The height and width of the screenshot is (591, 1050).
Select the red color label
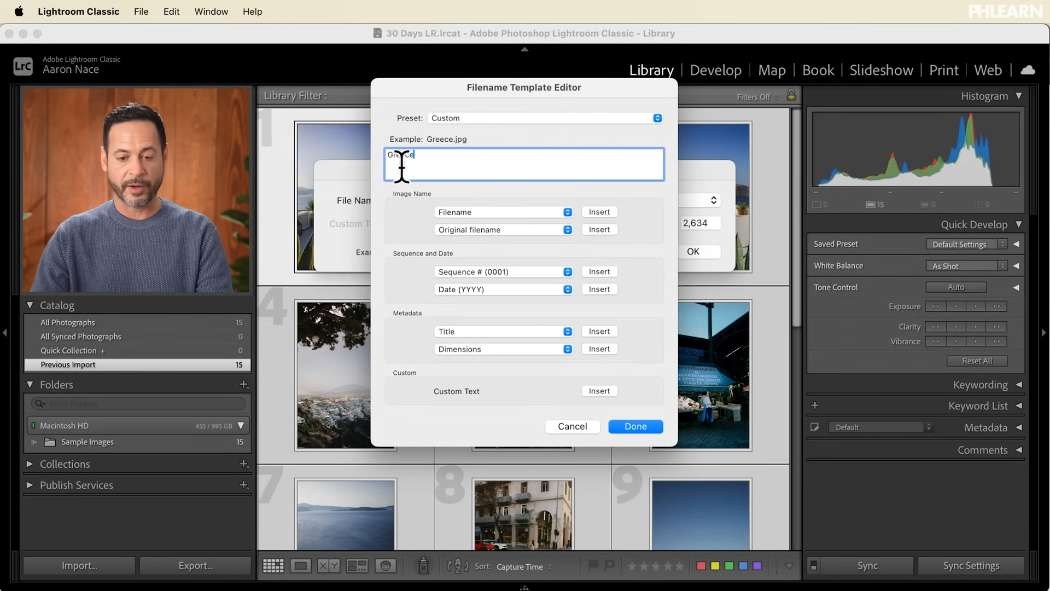701,566
